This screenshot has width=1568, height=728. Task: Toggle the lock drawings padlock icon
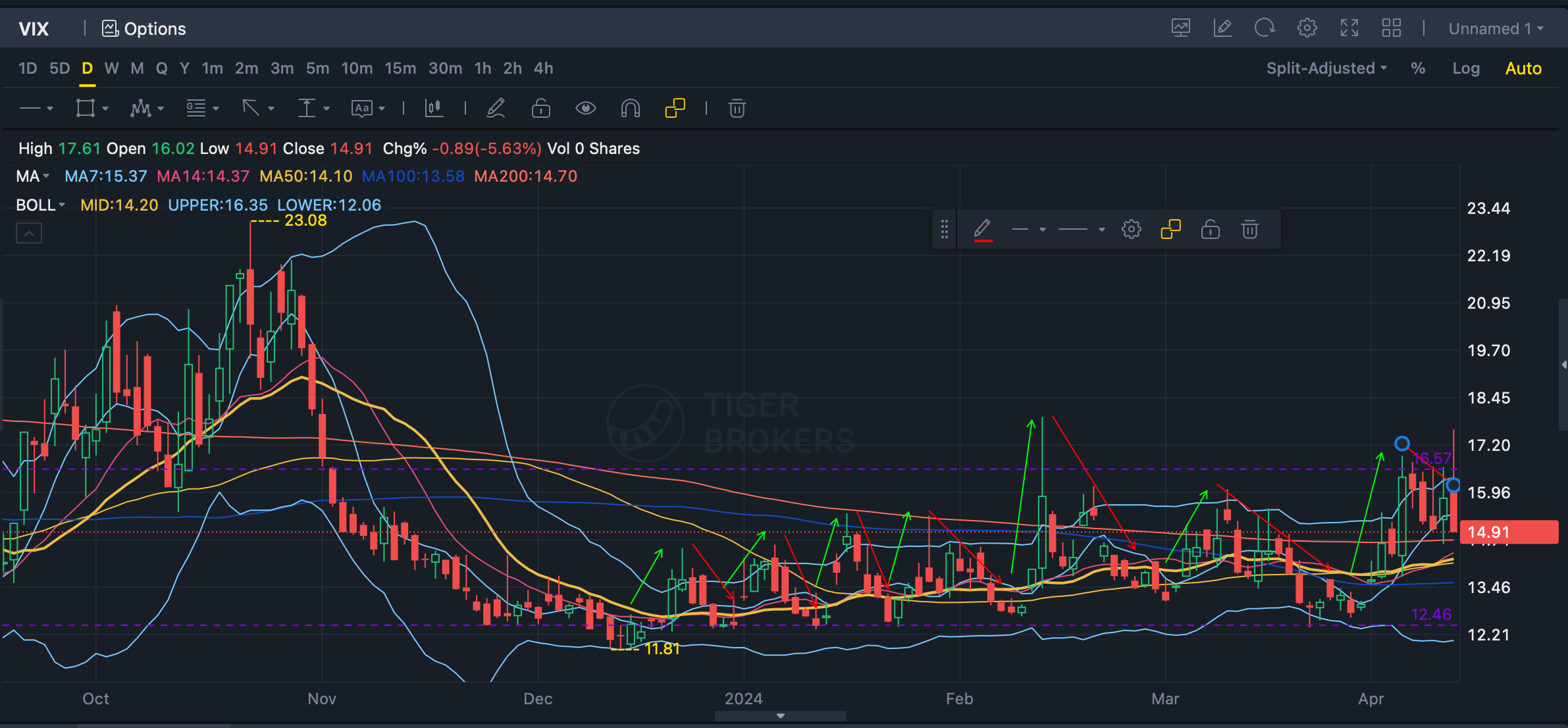pyautogui.click(x=540, y=108)
